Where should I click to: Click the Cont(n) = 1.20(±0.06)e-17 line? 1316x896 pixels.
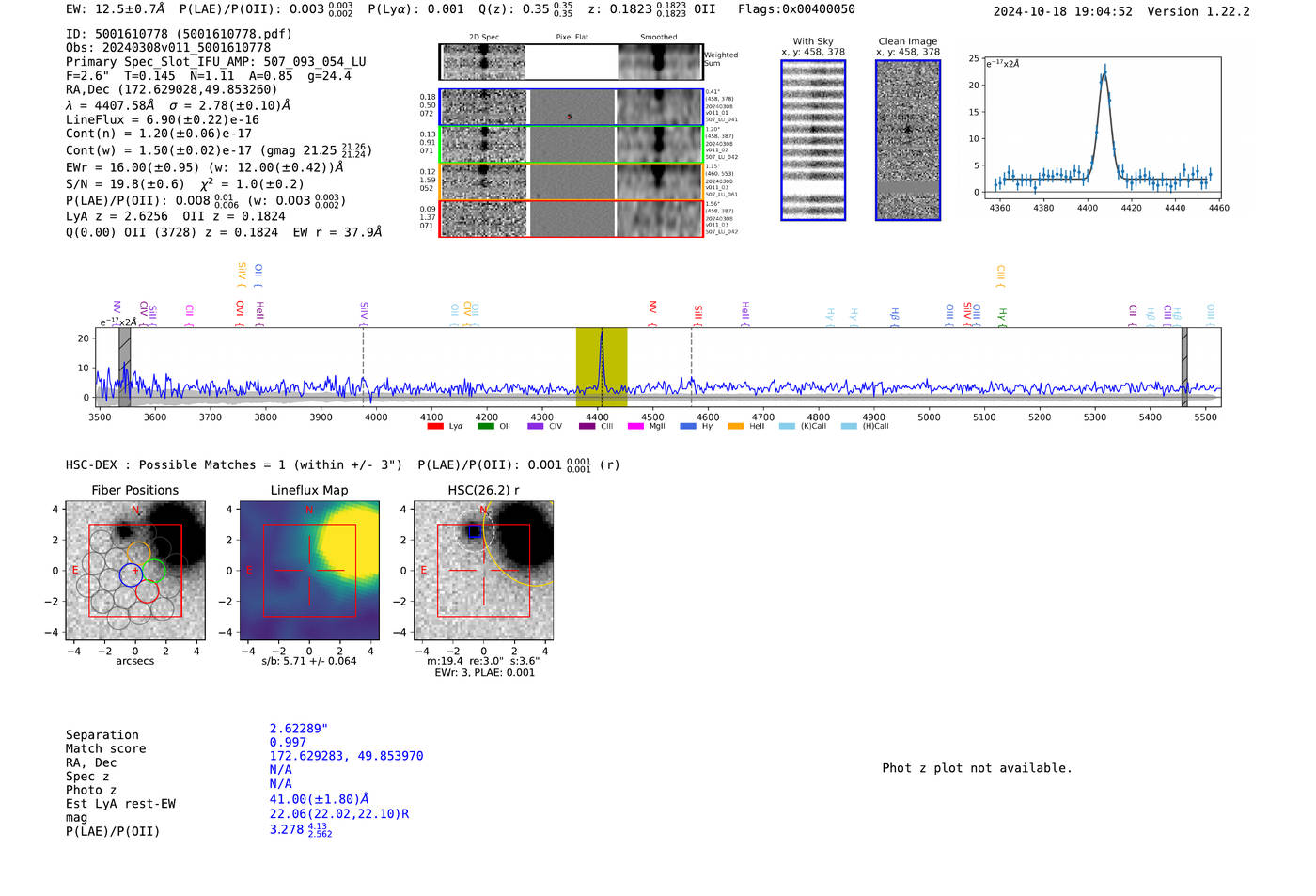tap(159, 134)
